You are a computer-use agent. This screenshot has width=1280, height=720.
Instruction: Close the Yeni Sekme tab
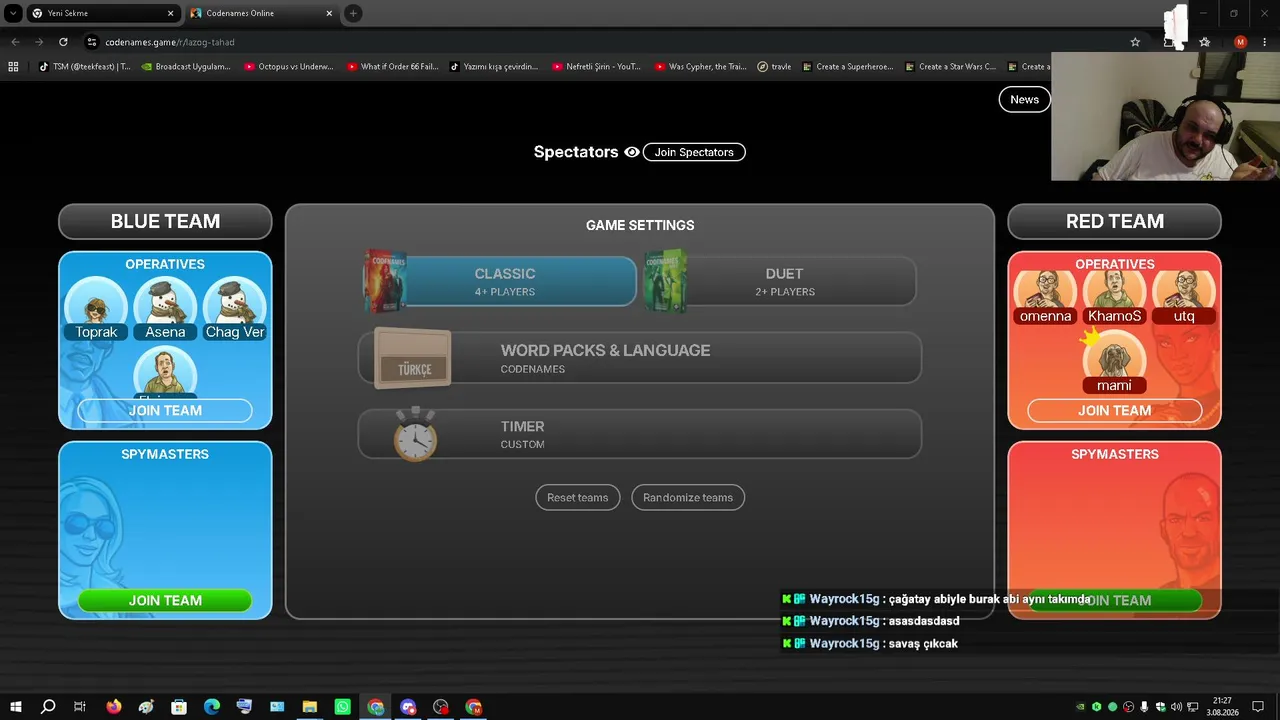point(170,13)
